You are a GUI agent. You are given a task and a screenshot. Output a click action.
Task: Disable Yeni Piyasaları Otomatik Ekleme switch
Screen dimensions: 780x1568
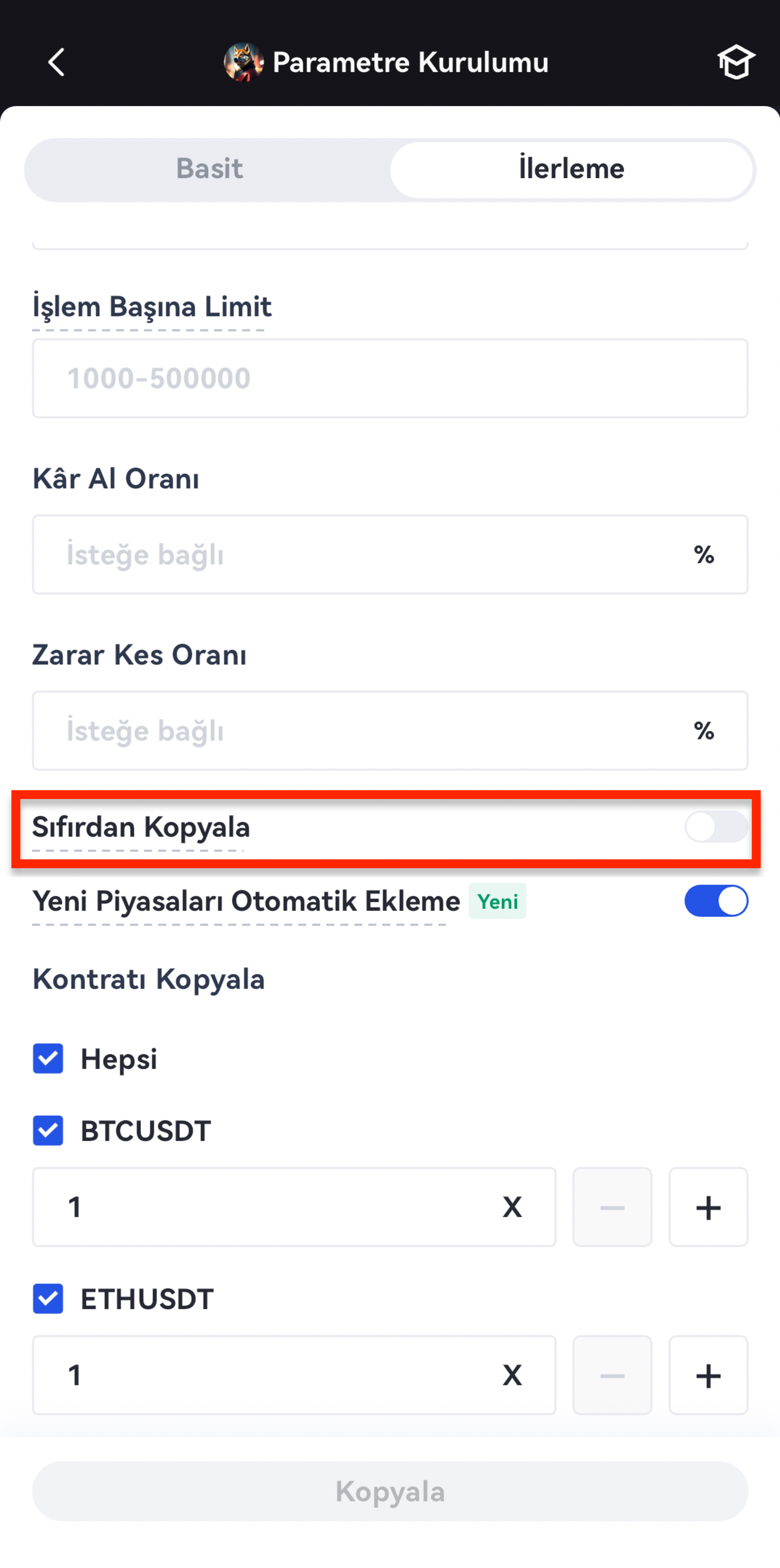click(x=716, y=901)
